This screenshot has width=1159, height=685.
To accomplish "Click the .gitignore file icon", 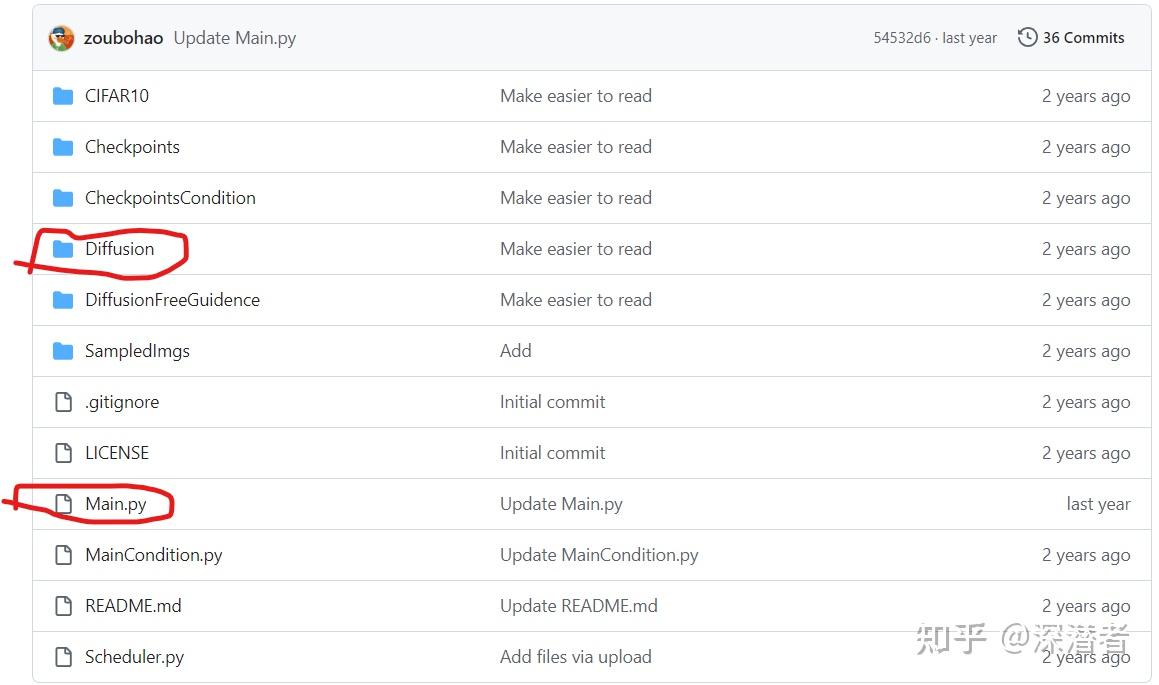I will (x=63, y=402).
